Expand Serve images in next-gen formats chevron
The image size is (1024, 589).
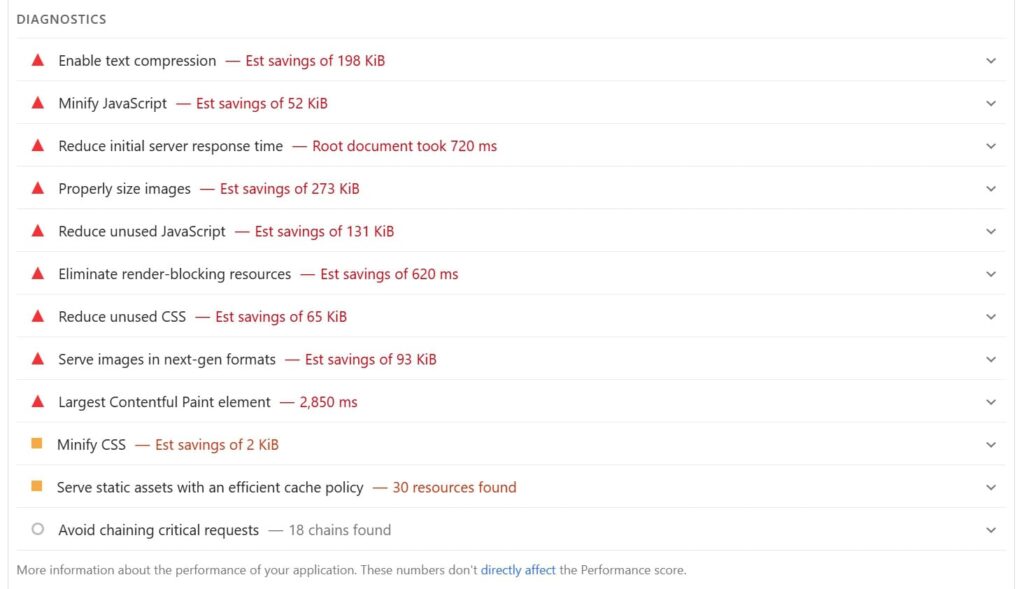(x=991, y=359)
